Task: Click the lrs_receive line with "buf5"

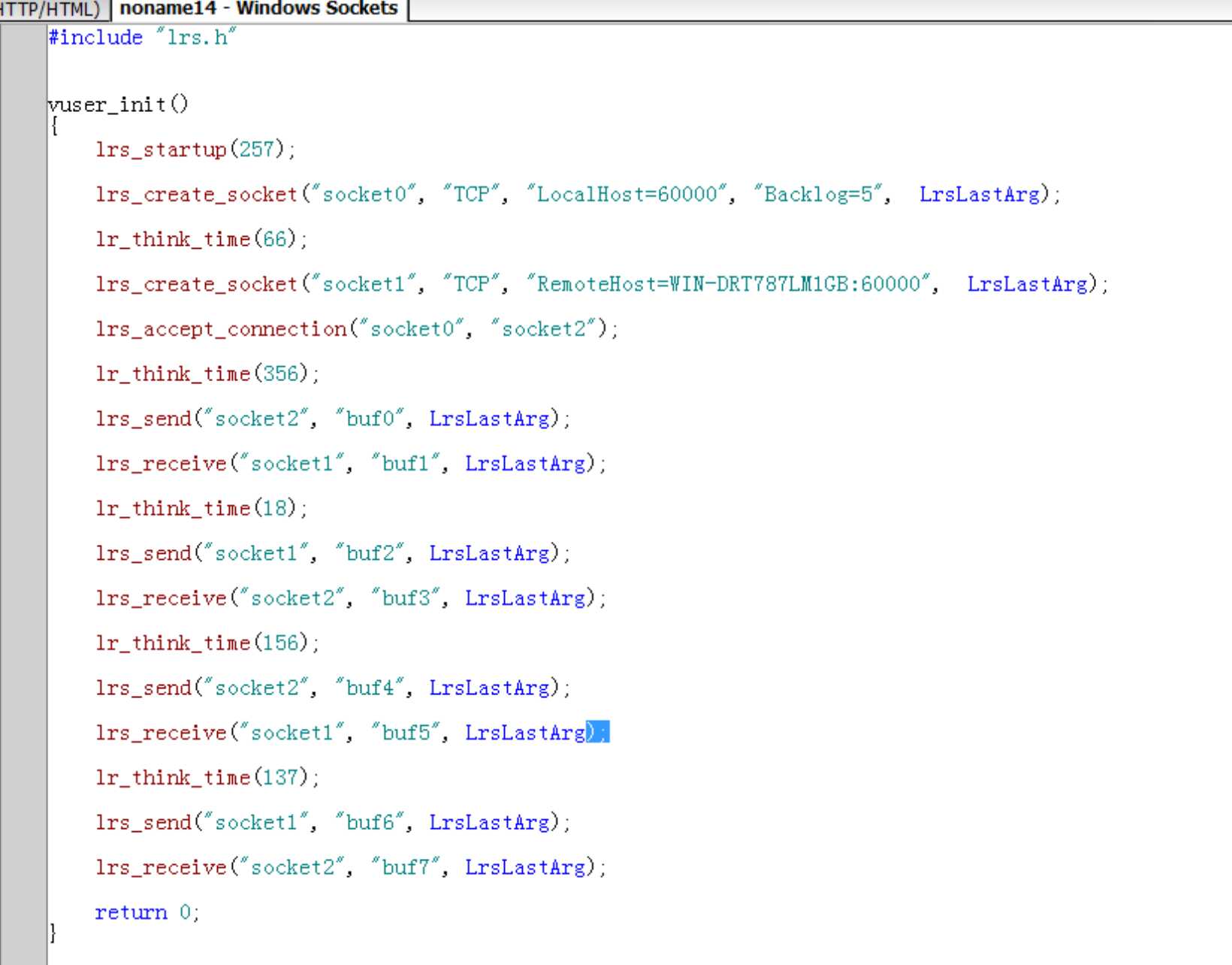Action: pyautogui.click(x=351, y=732)
